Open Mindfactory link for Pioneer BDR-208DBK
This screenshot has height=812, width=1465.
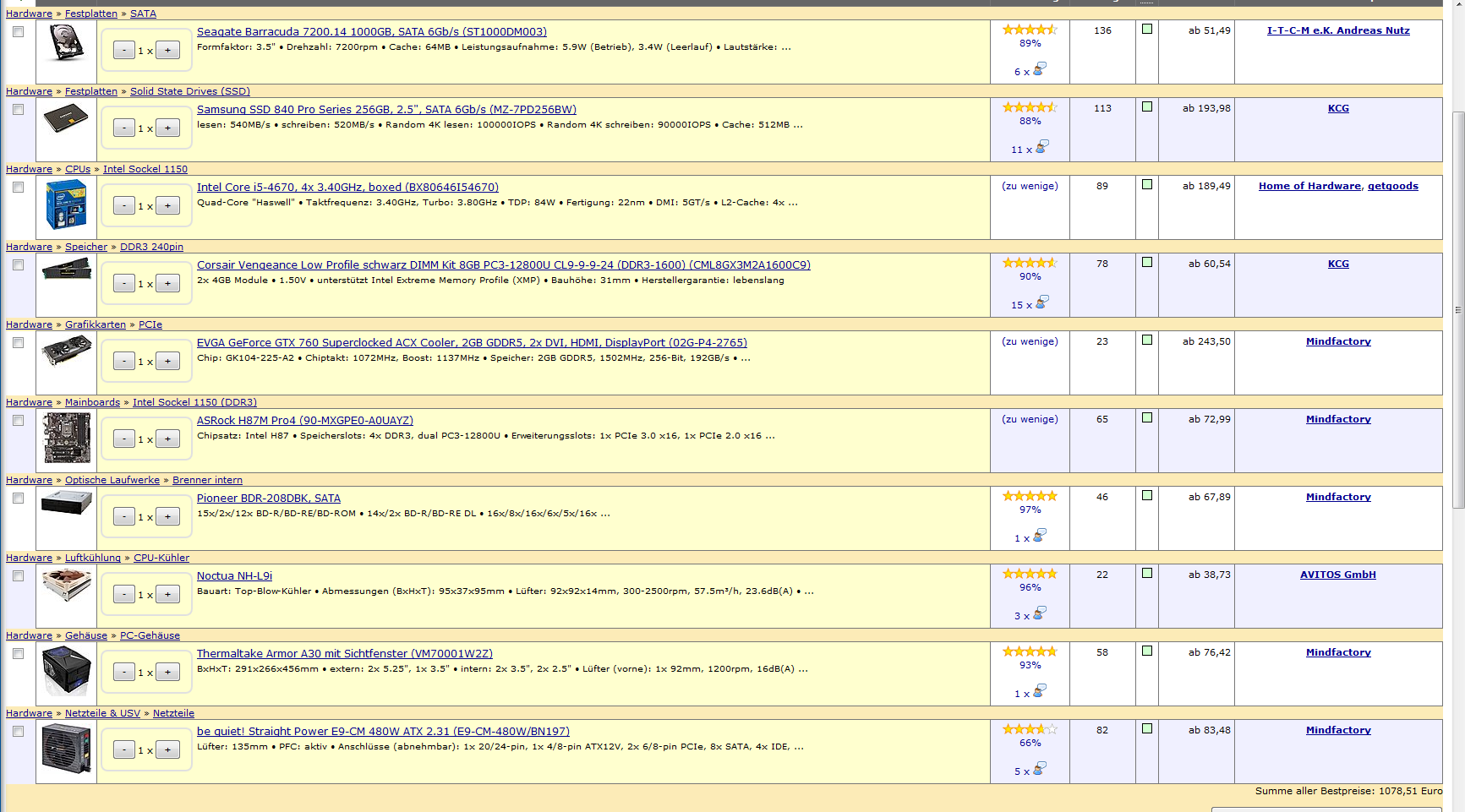coord(1338,497)
